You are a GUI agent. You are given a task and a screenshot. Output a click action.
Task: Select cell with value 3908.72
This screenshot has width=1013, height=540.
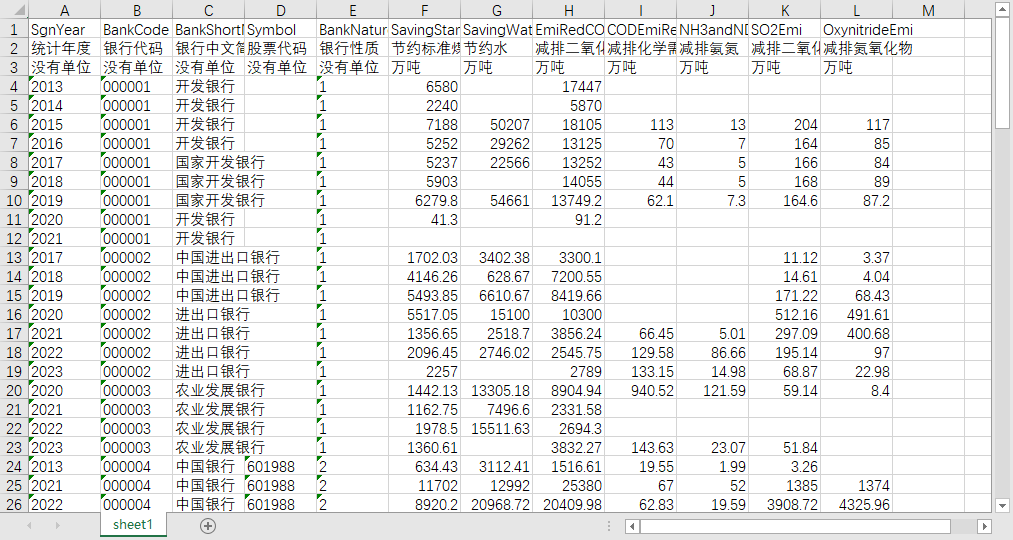(785, 504)
